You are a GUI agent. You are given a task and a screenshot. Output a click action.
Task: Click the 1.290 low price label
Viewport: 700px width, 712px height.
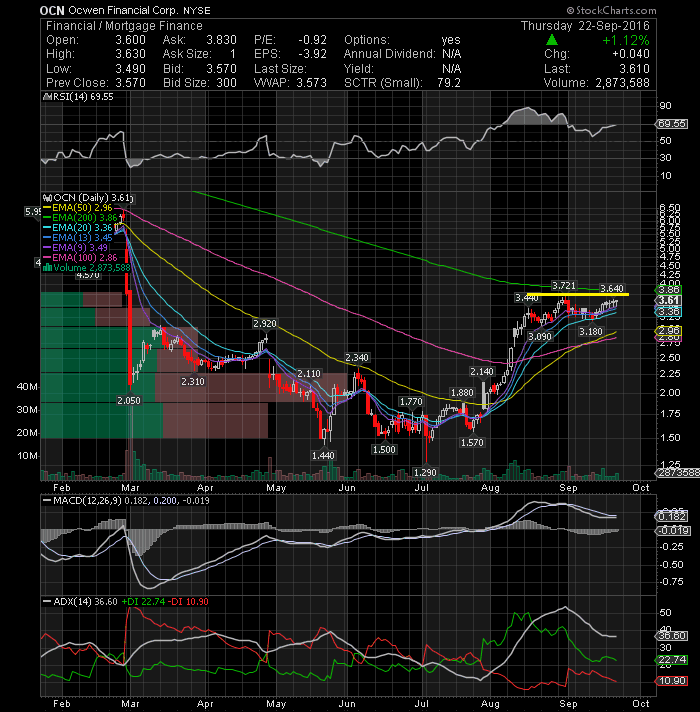(x=425, y=473)
